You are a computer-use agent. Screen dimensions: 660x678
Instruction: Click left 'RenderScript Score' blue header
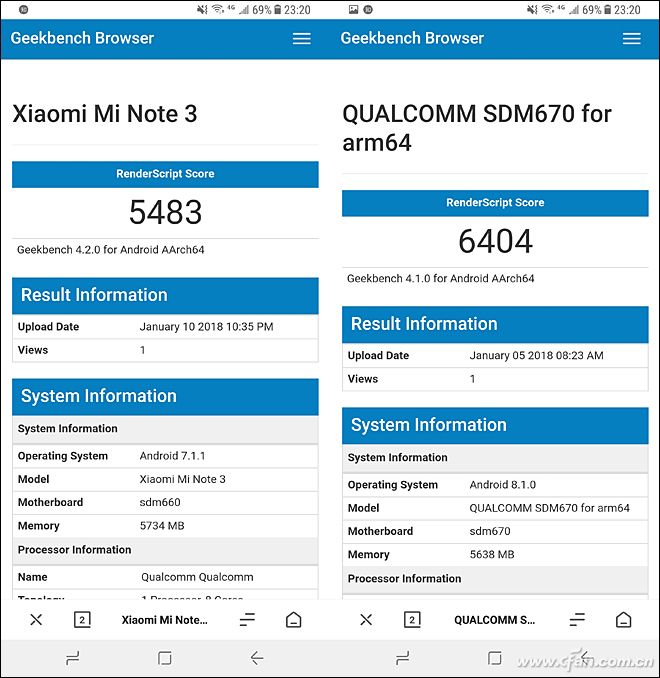click(x=165, y=174)
